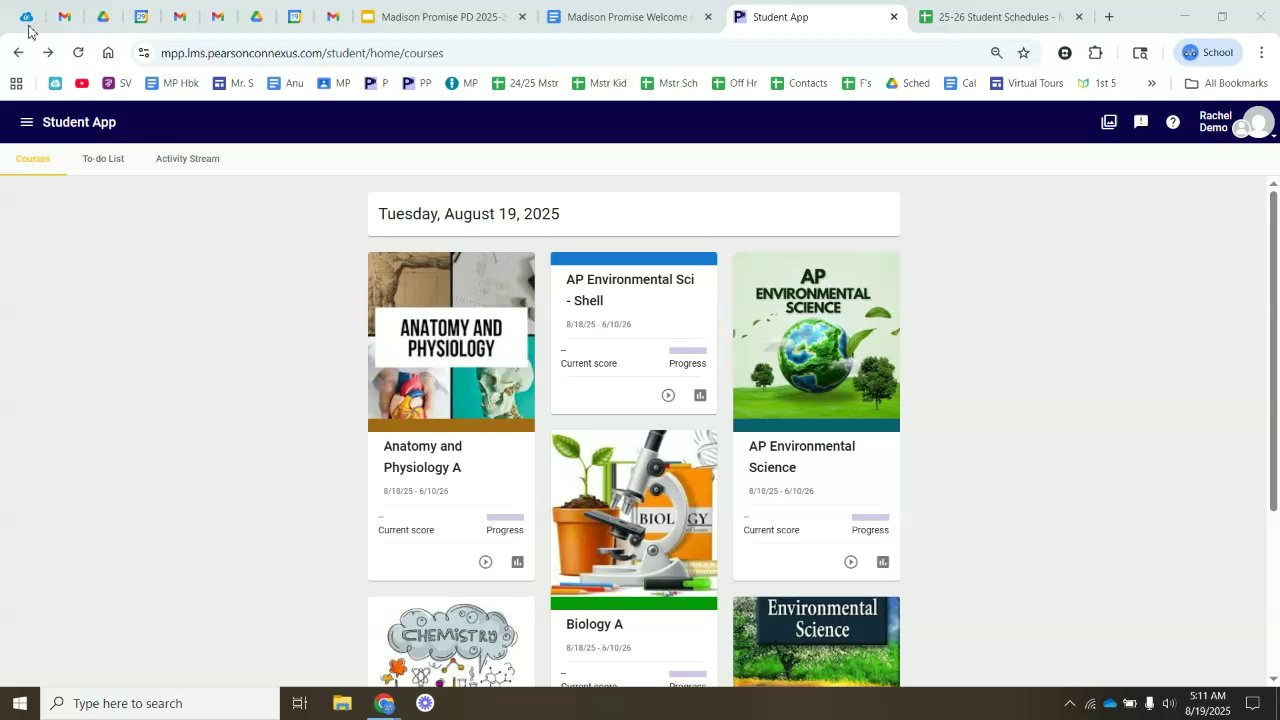View AP Environmental Sci - Shell chart icon
The image size is (1280, 720).
pyautogui.click(x=700, y=395)
